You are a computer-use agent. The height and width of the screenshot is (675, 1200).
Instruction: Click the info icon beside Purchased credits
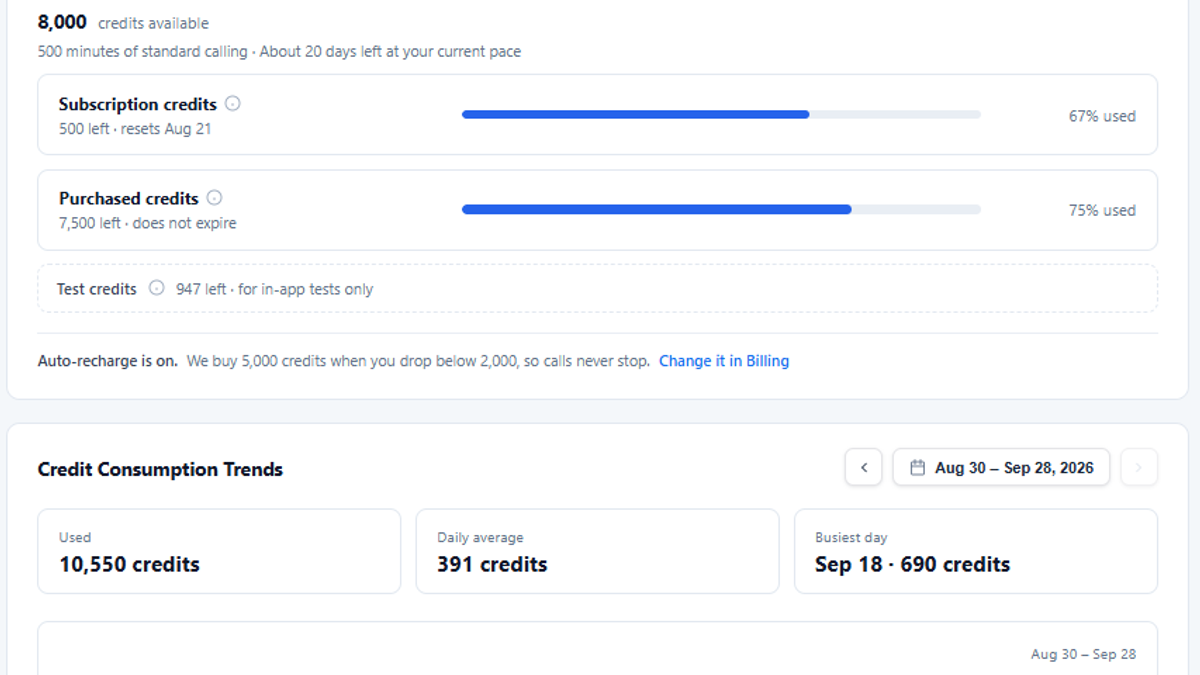click(x=214, y=197)
